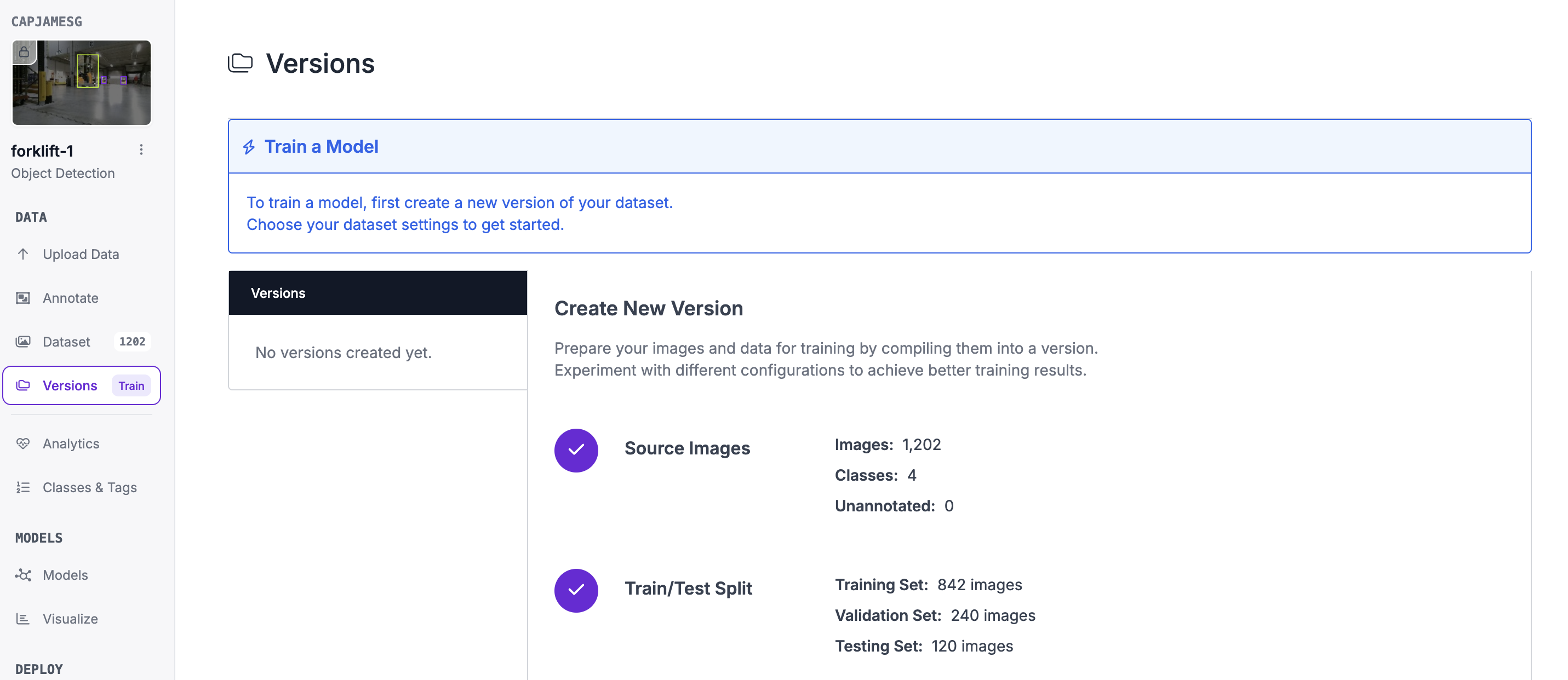Toggle the Train/Test Split completed checkmark
This screenshot has height=680, width=1568.
pyautogui.click(x=576, y=590)
